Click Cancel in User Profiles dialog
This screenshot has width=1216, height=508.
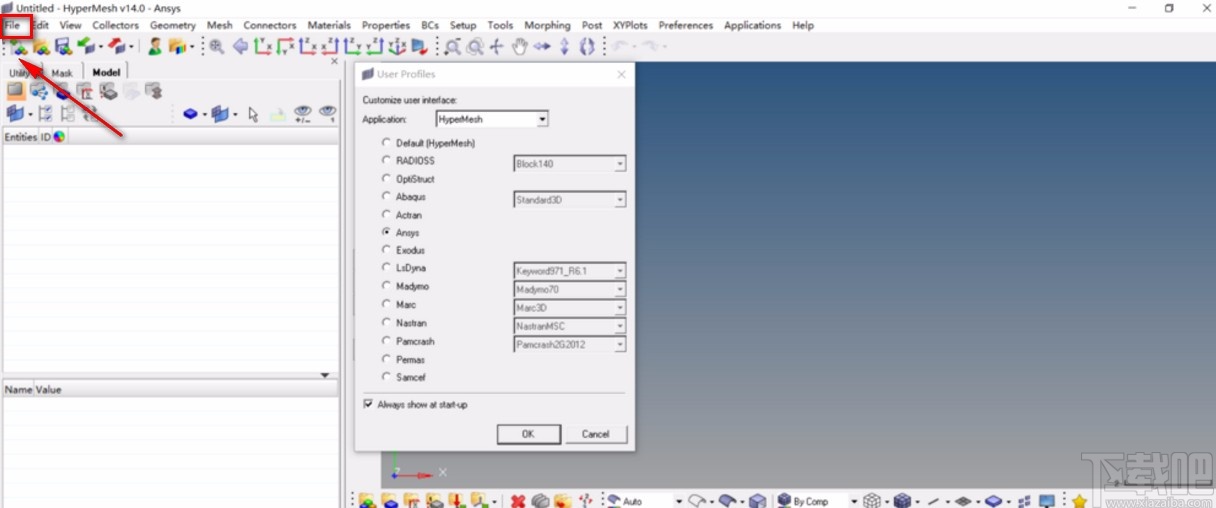595,434
